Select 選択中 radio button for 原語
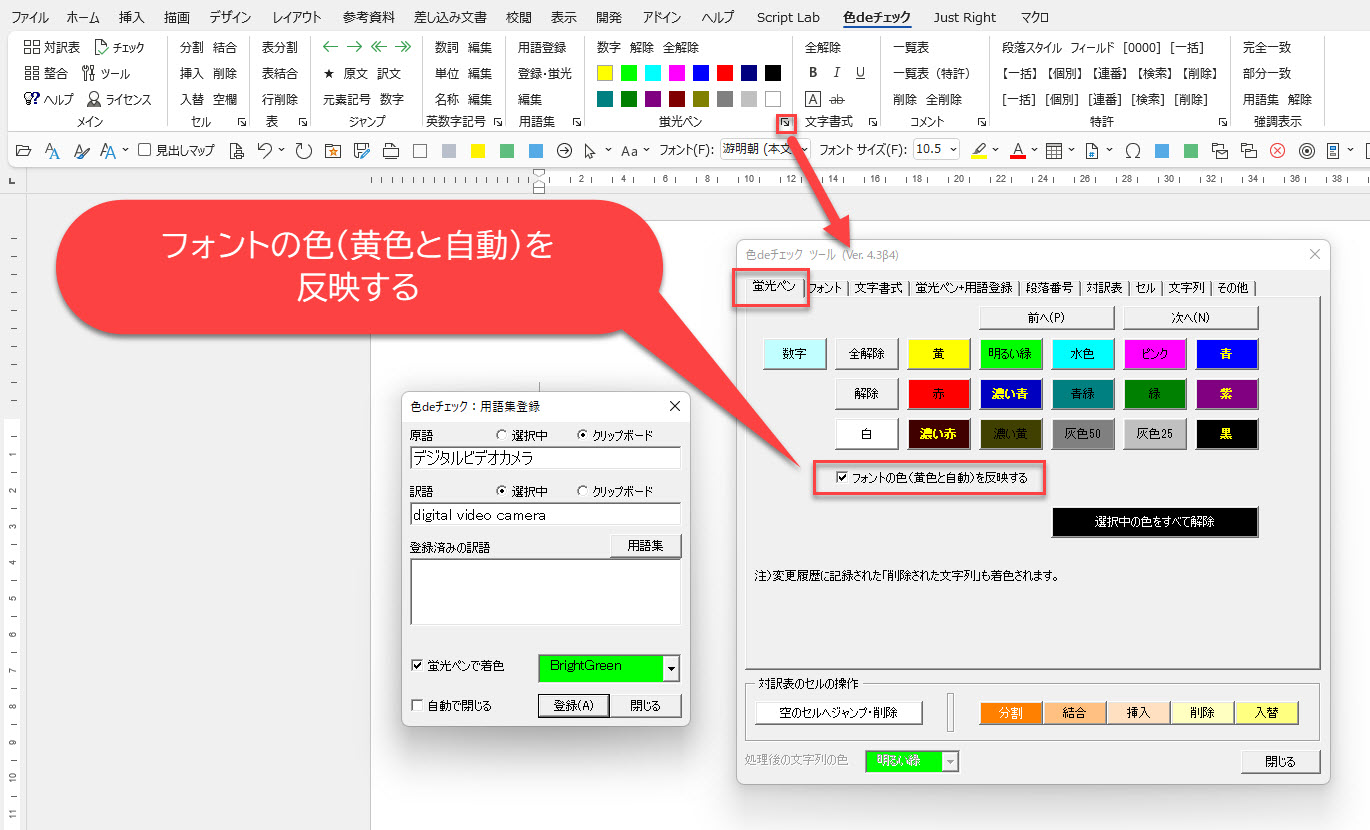The image size is (1370, 830). (502, 435)
